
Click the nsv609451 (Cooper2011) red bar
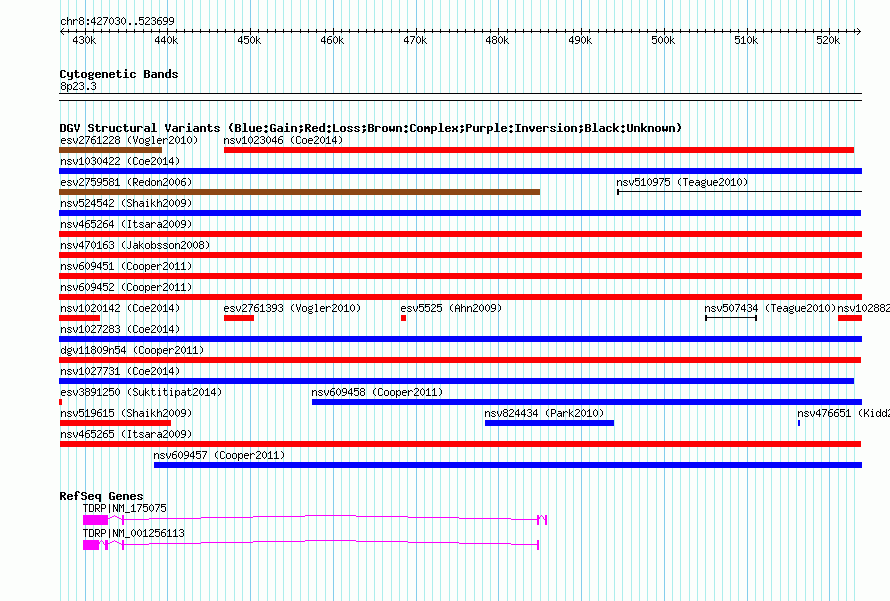coord(460,276)
